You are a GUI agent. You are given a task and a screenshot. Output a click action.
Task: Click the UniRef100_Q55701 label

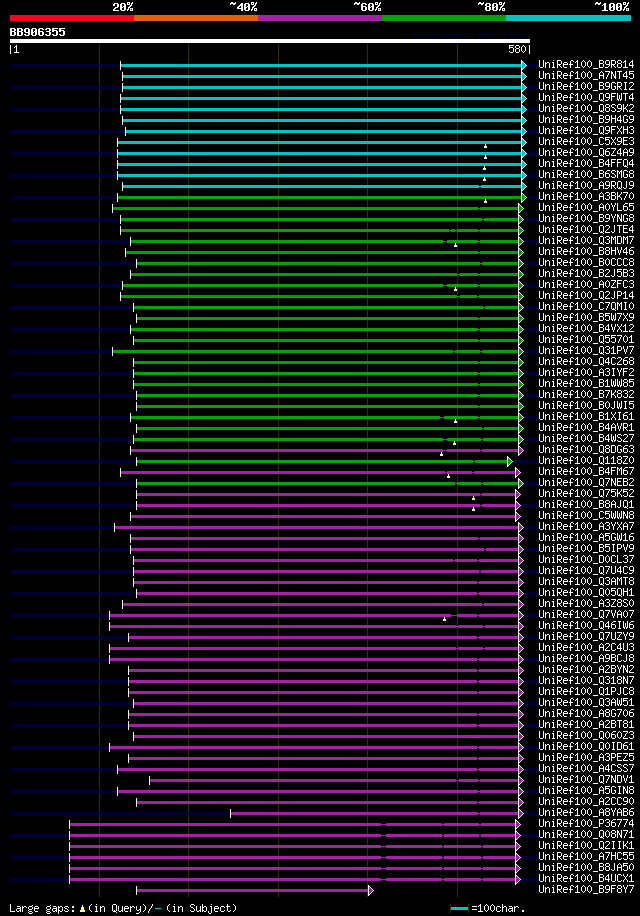(x=586, y=339)
